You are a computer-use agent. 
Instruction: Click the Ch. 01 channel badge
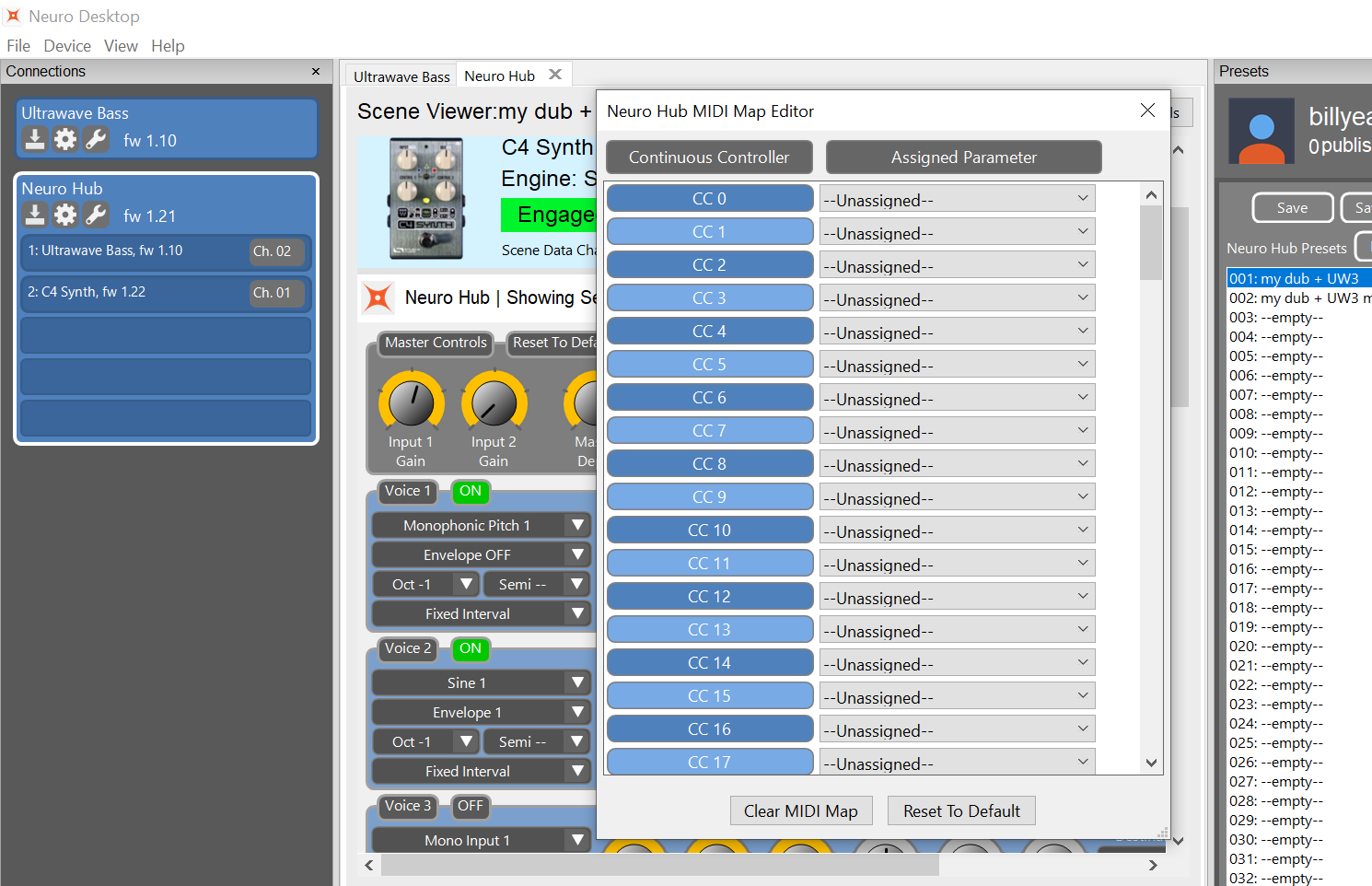pos(276,293)
